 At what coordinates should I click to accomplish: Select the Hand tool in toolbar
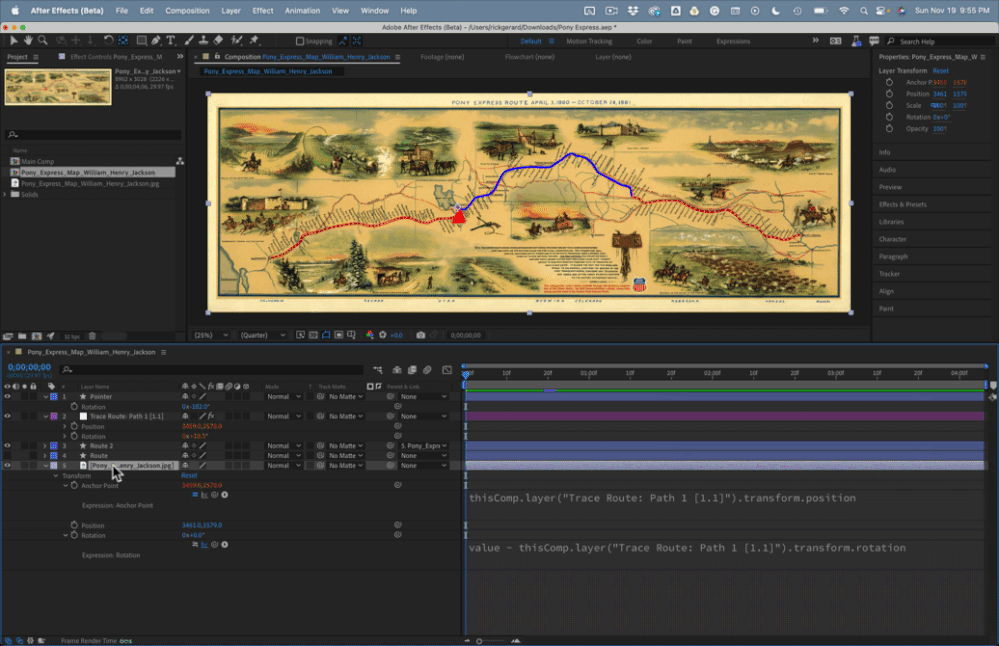click(28, 41)
